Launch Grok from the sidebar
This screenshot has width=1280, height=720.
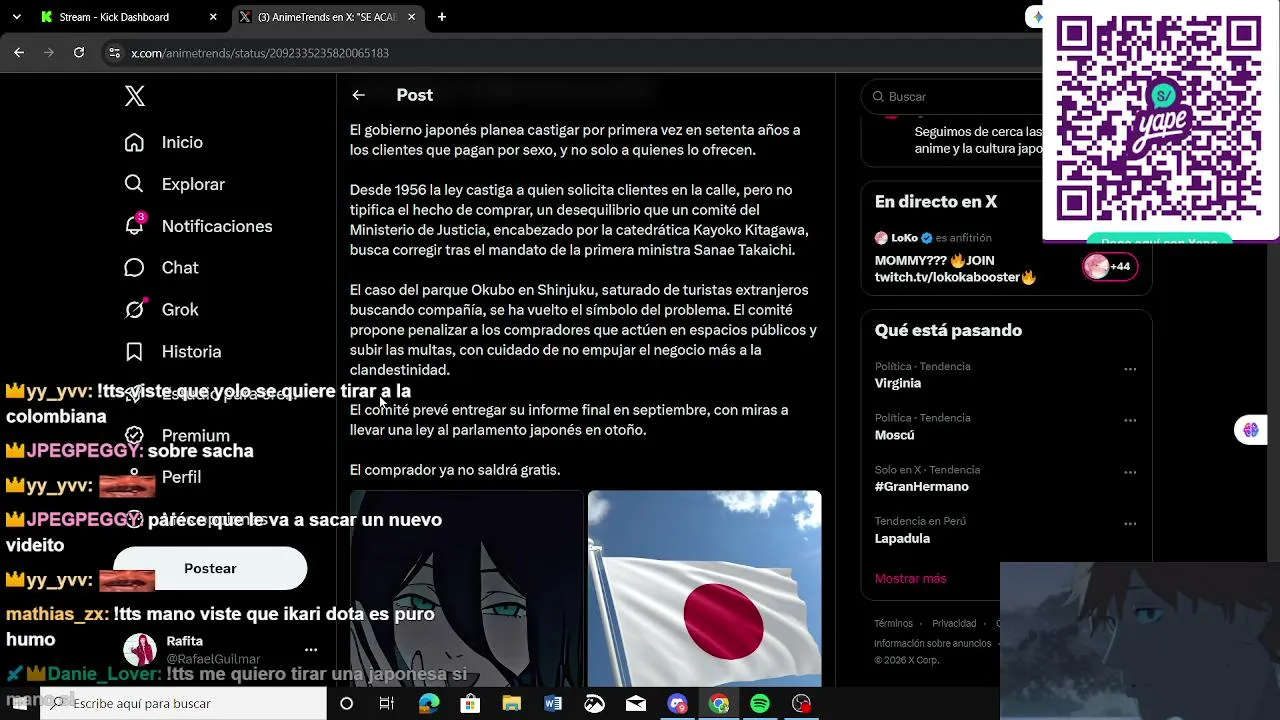(x=161, y=310)
